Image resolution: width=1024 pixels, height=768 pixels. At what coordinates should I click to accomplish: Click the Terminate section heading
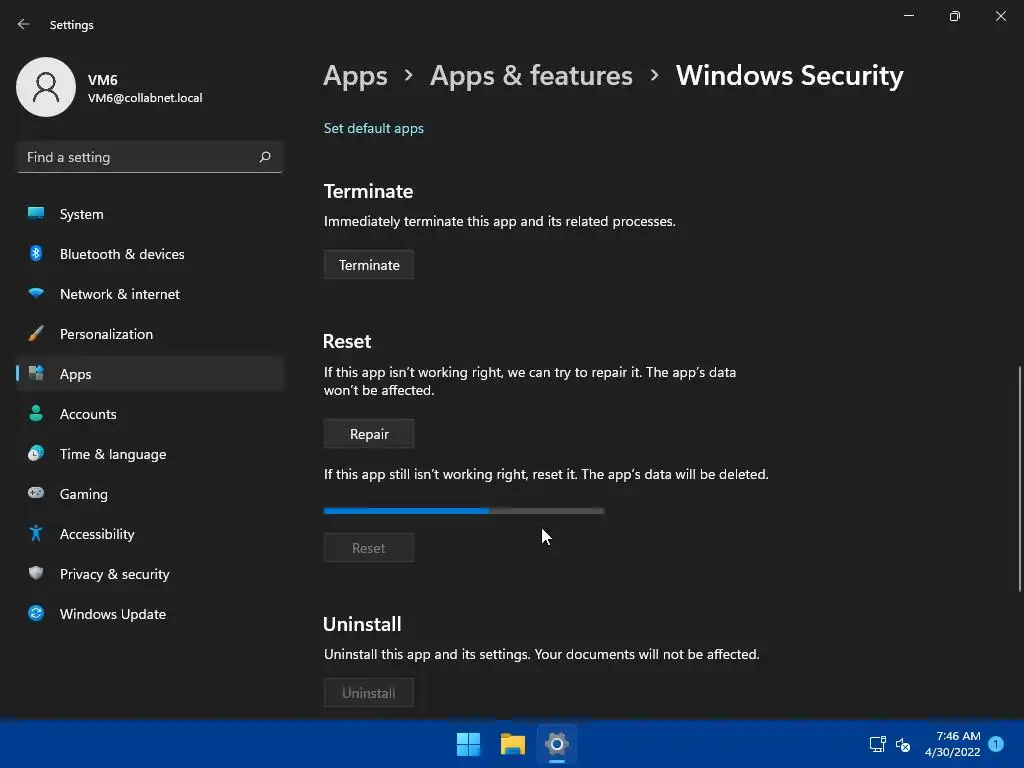[368, 191]
